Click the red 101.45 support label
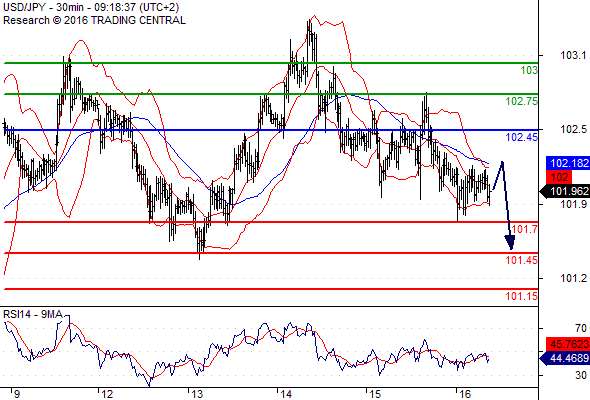The width and height of the screenshot is (590, 400). click(x=522, y=260)
